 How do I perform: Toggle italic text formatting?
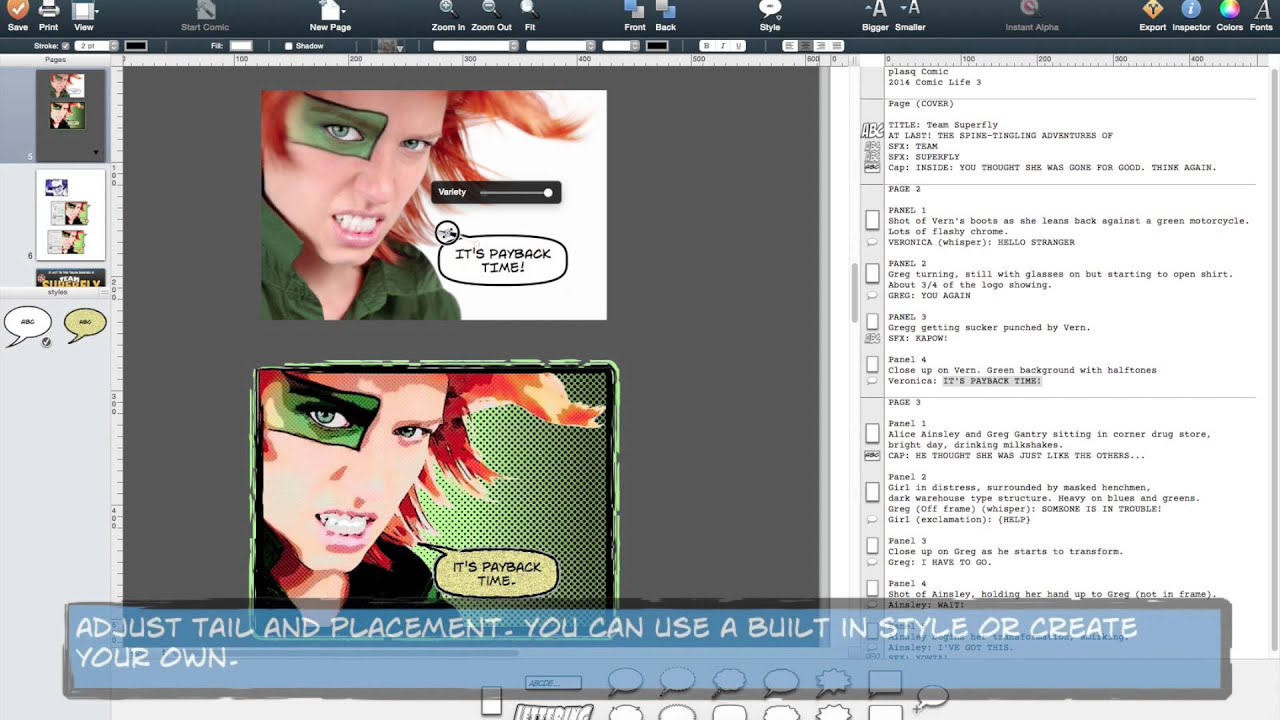[x=723, y=46]
